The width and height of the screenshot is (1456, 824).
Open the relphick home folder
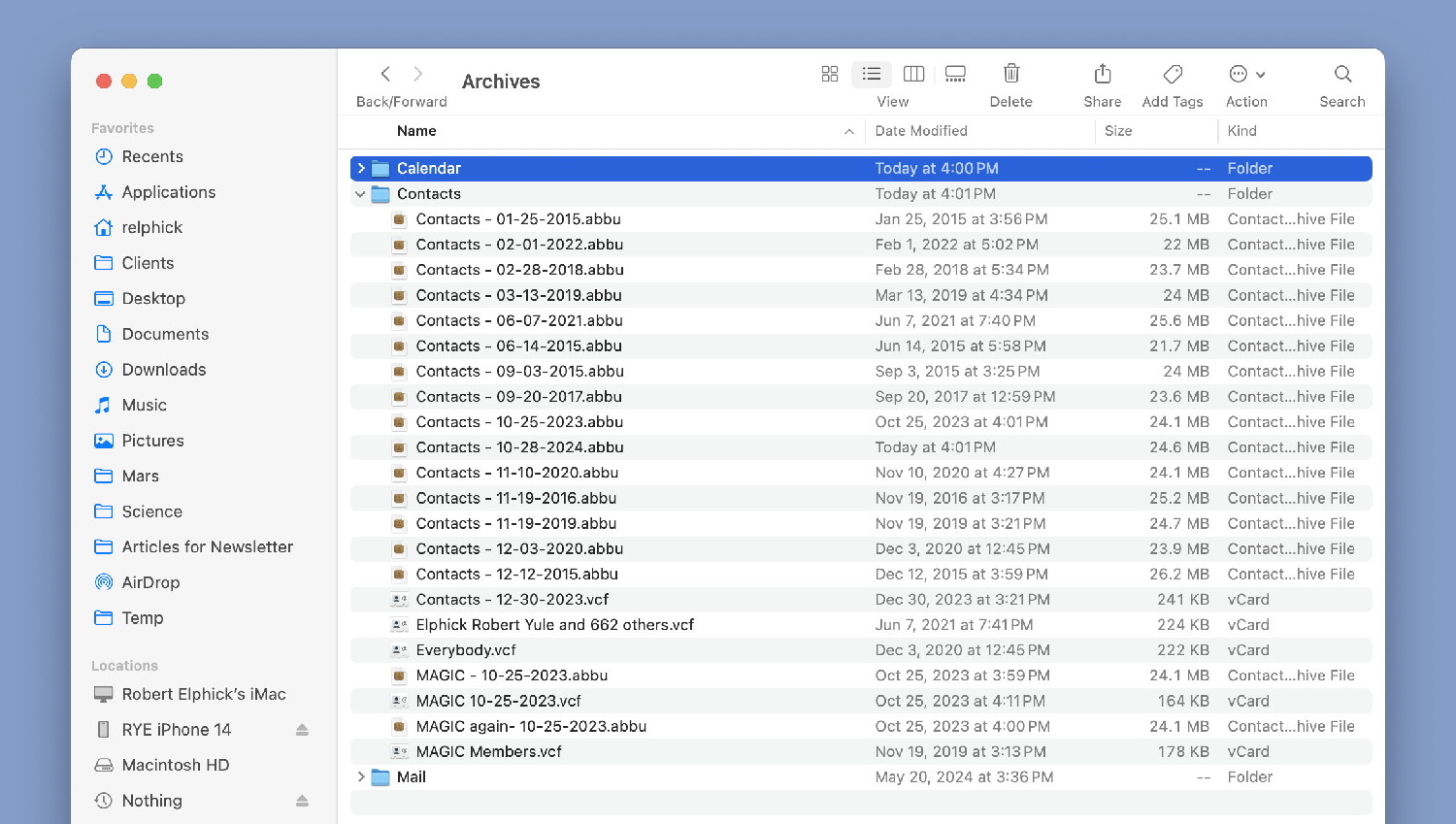click(151, 227)
